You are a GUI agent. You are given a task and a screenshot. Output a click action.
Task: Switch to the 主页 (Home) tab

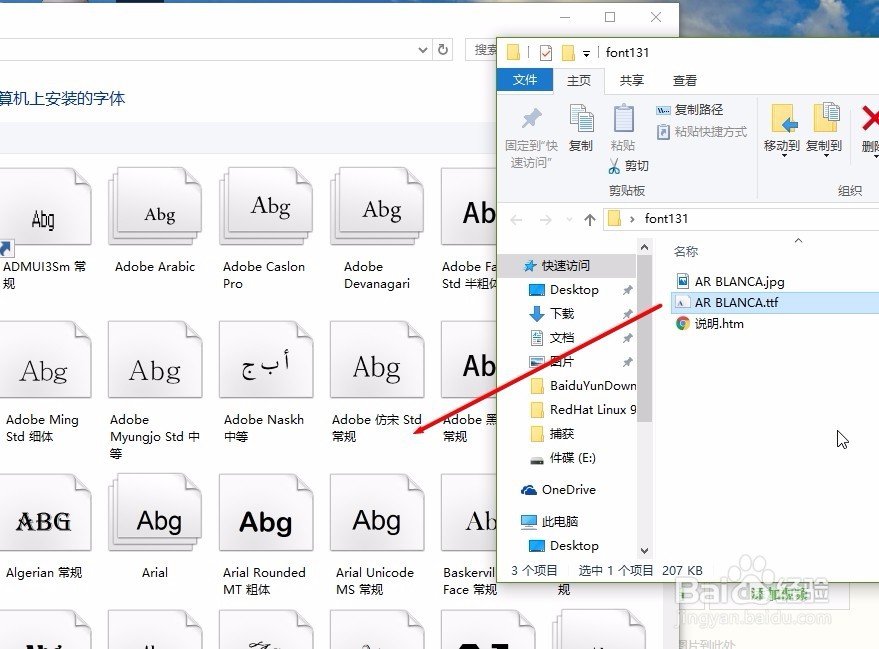(x=579, y=81)
